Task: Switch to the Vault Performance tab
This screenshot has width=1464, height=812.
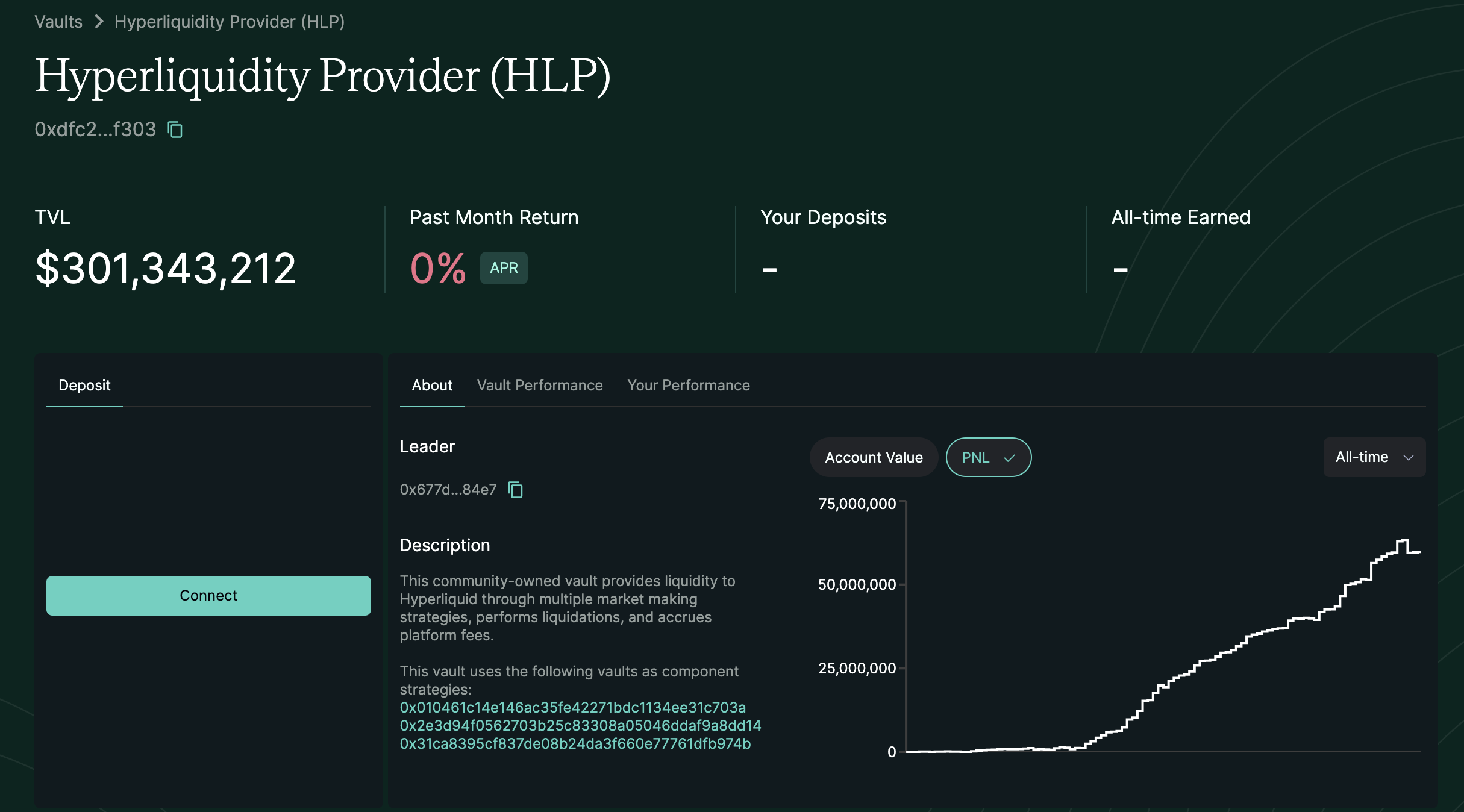Action: pyautogui.click(x=540, y=386)
